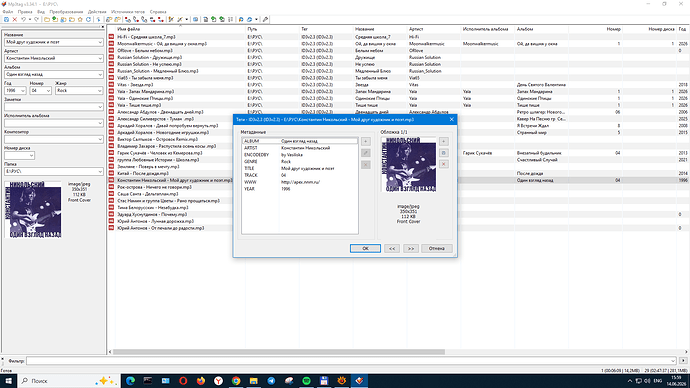690x388 pixels.
Task: Open Firefox from the taskbar
Action: tap(201, 381)
